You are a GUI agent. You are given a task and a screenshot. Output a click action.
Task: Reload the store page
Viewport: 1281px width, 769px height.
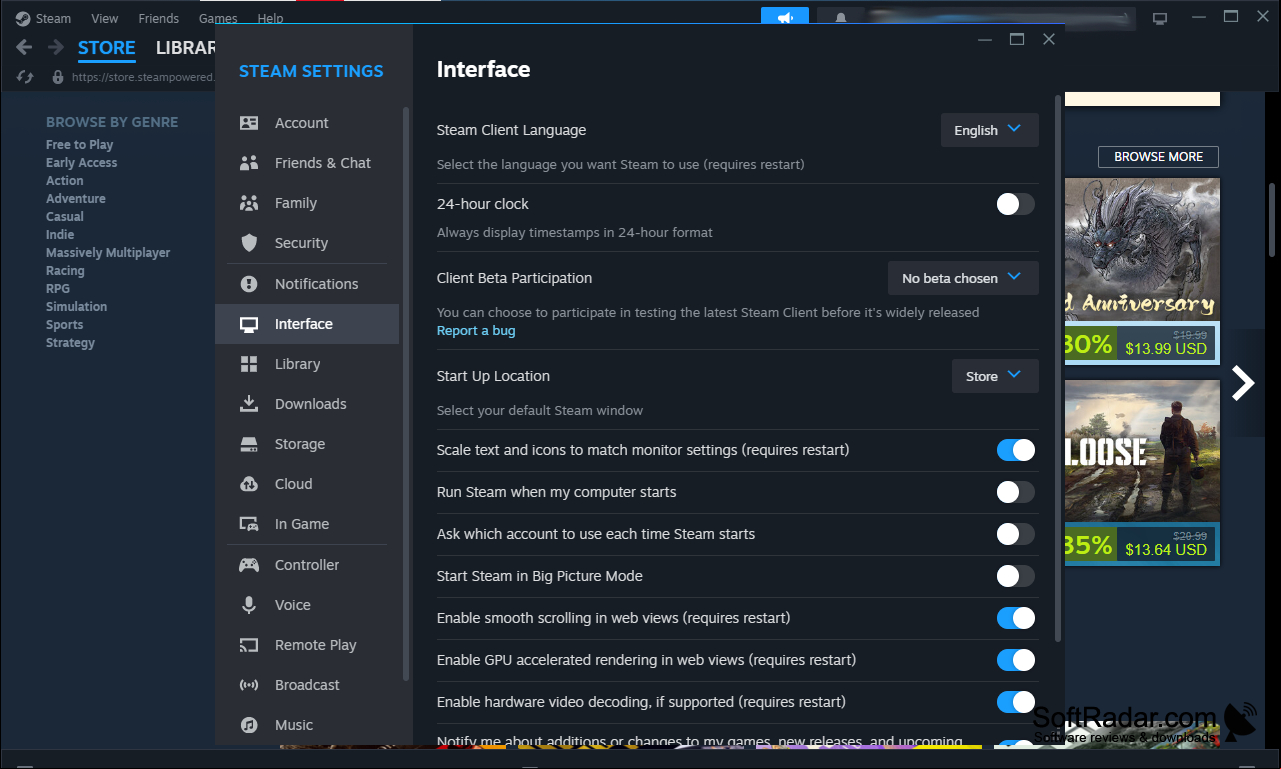click(26, 76)
